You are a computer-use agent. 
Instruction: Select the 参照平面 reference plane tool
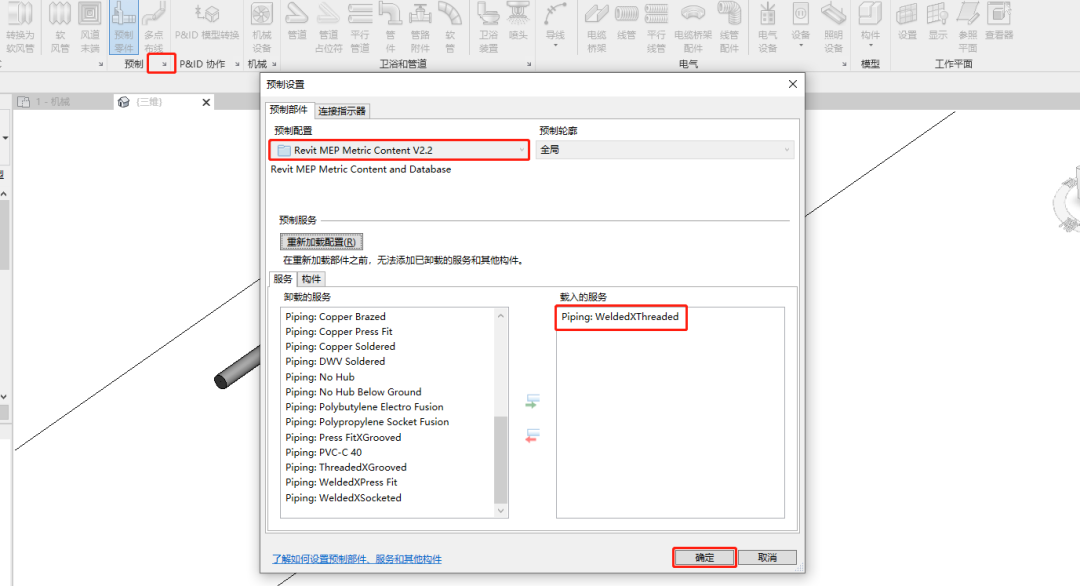click(x=968, y=27)
